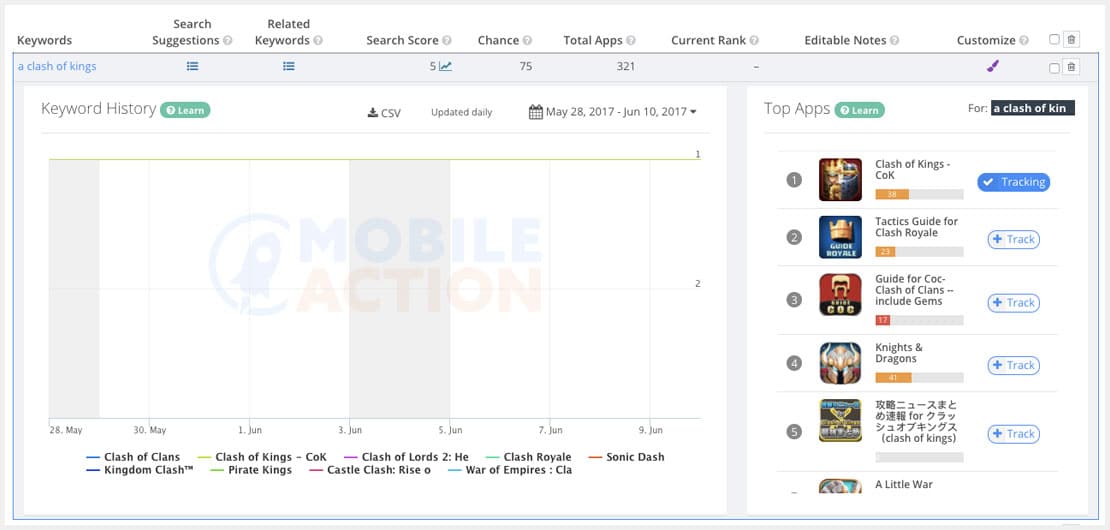The width and height of the screenshot is (1110, 530).
Task: Click the Chance column header
Action: coord(498,40)
